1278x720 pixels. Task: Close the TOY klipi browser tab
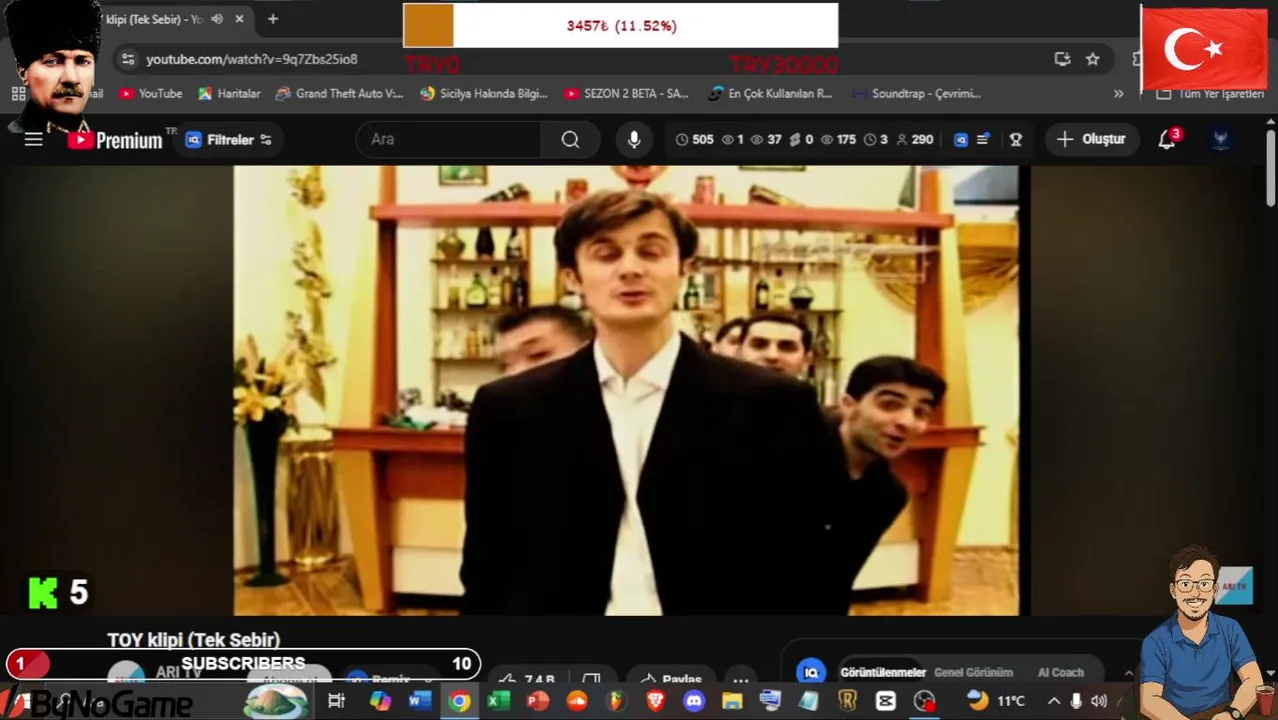tap(240, 19)
